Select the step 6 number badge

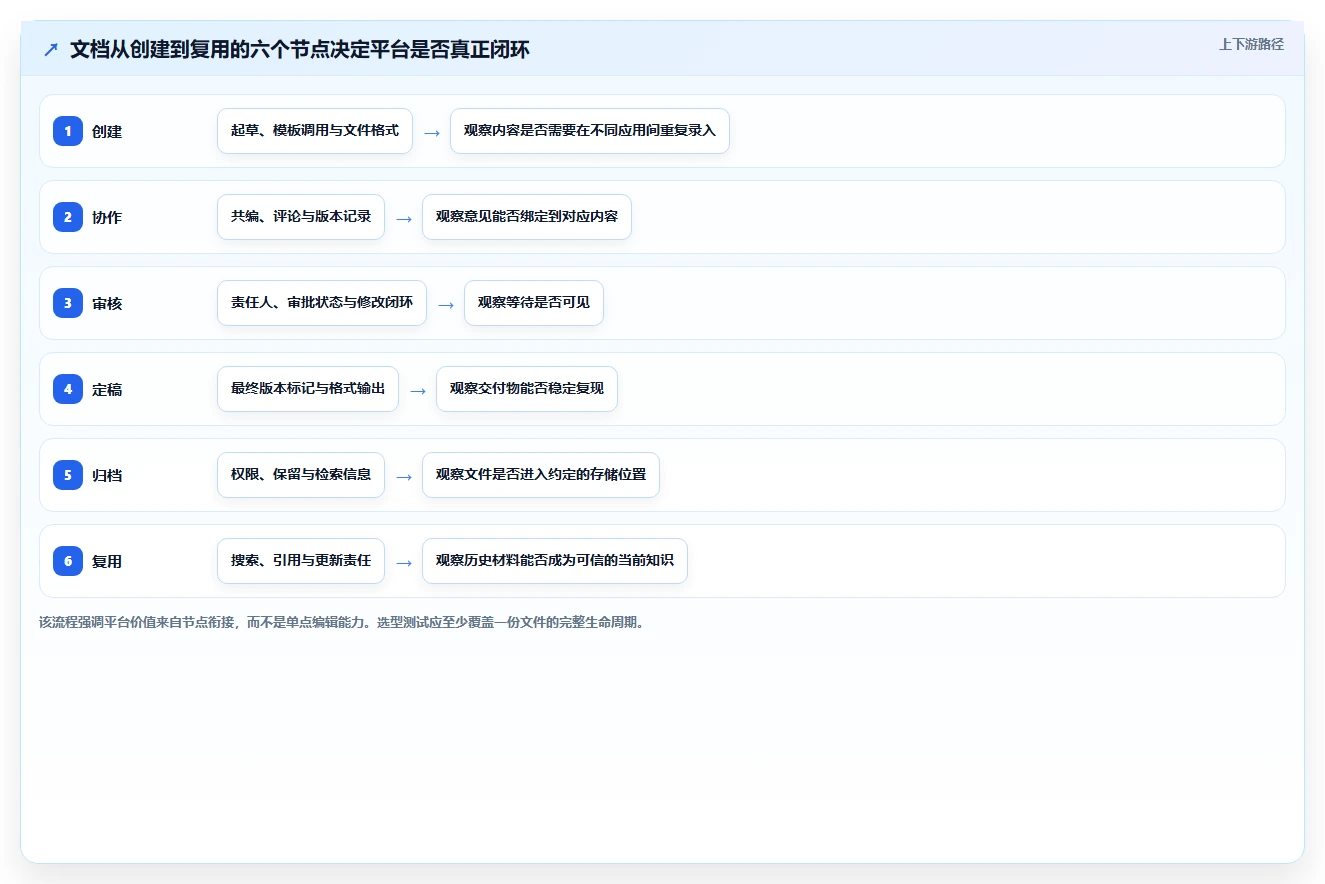(x=68, y=561)
